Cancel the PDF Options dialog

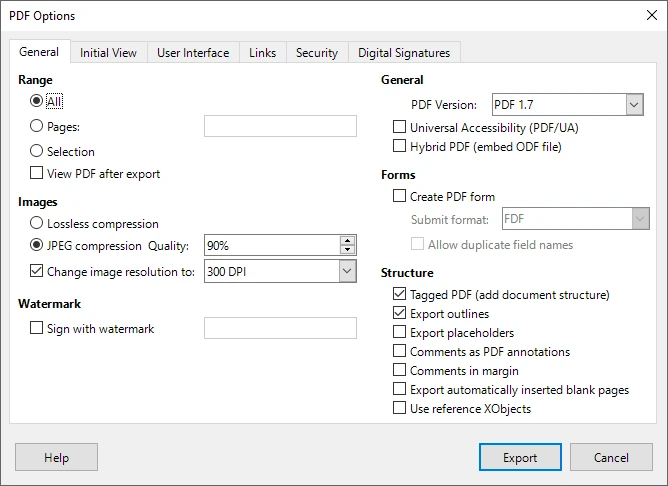pyautogui.click(x=611, y=457)
